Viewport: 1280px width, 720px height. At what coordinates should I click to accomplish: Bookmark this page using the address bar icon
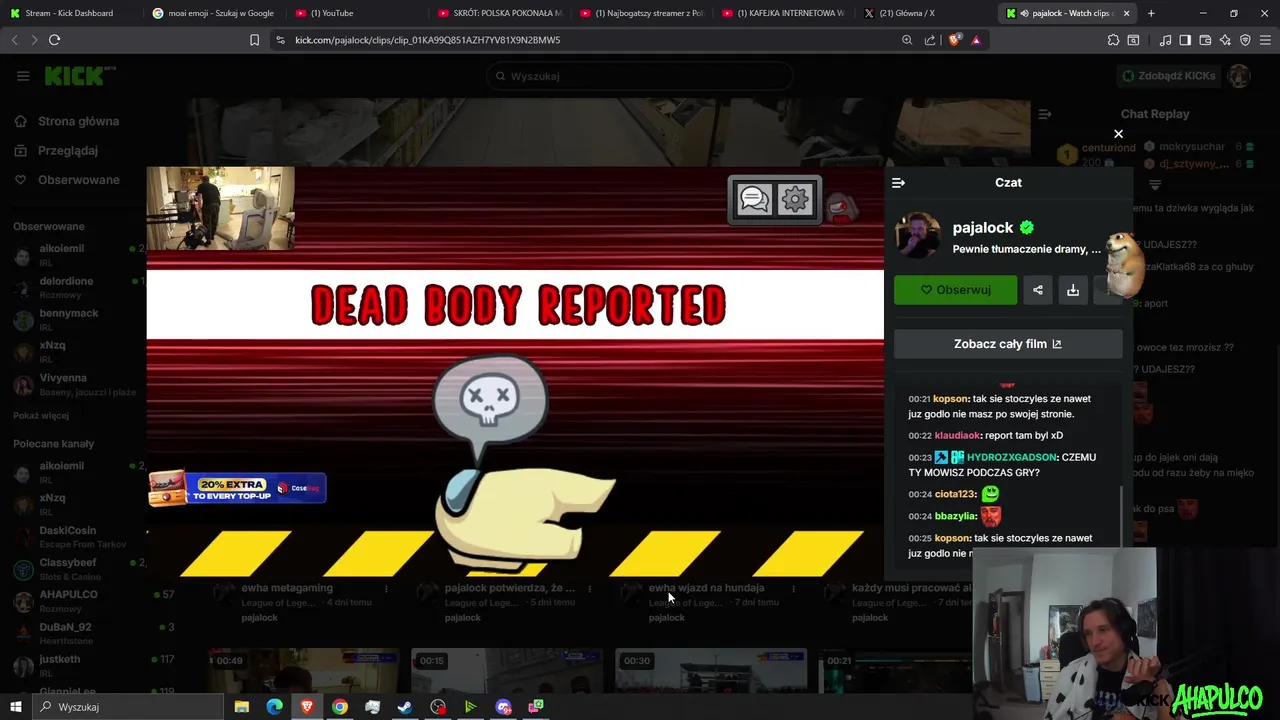click(x=254, y=40)
